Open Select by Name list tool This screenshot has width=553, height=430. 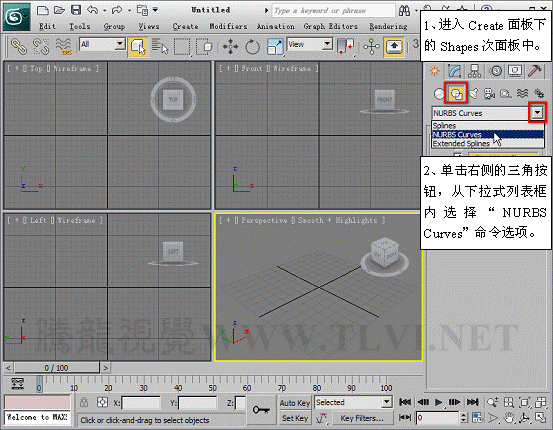click(160, 47)
